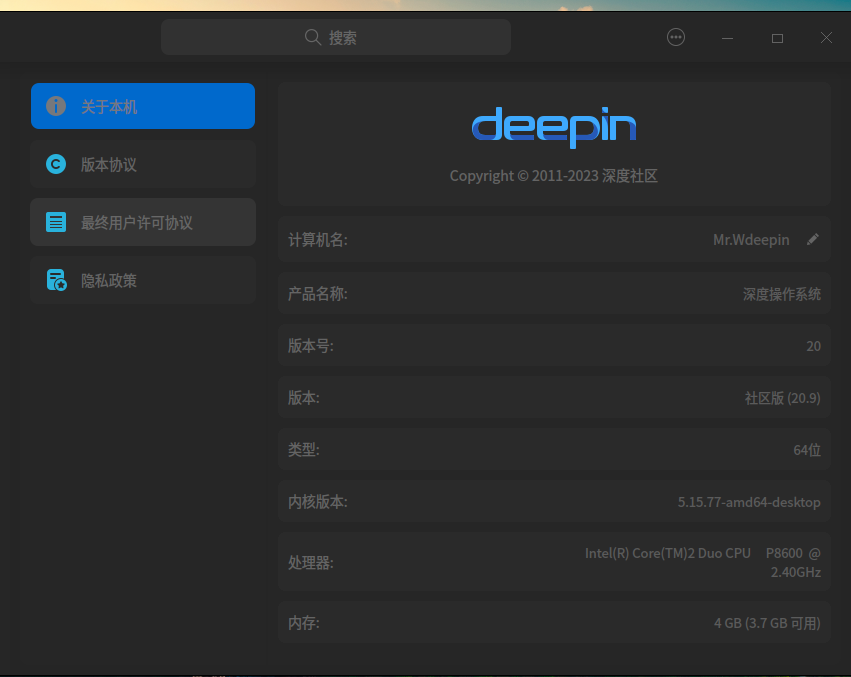This screenshot has width=851, height=677.
Task: Click the info icon beside 关于本机
Action: point(56,106)
